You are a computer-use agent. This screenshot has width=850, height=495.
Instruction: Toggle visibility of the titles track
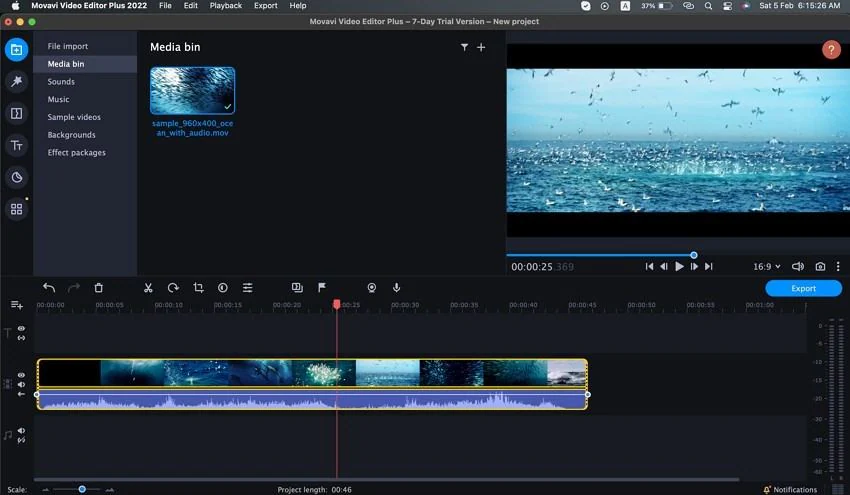click(21, 328)
